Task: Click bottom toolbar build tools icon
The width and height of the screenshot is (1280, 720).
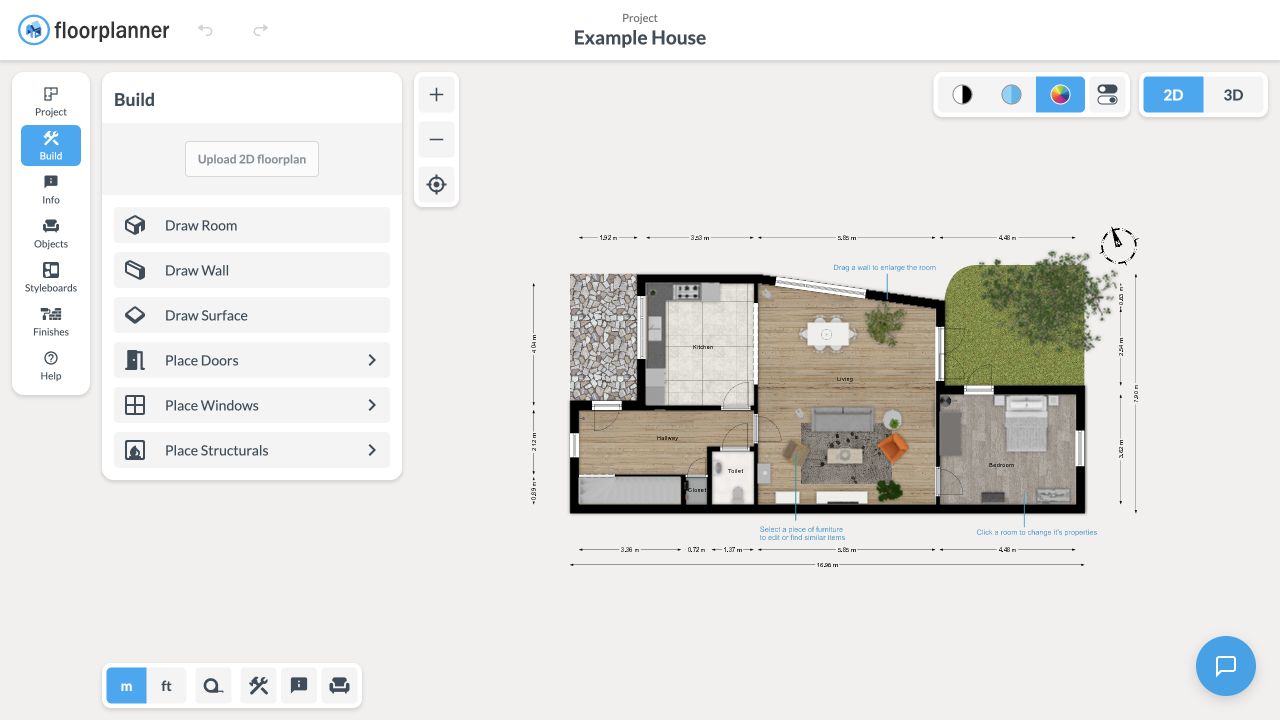Action: pyautogui.click(x=259, y=686)
